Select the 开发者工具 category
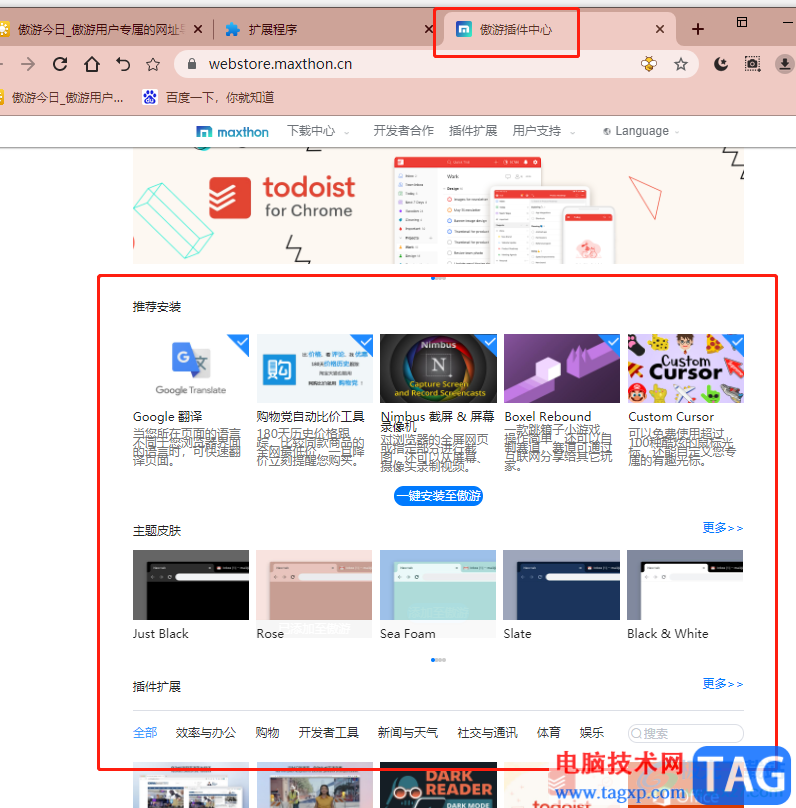This screenshot has width=796, height=808. tap(329, 733)
